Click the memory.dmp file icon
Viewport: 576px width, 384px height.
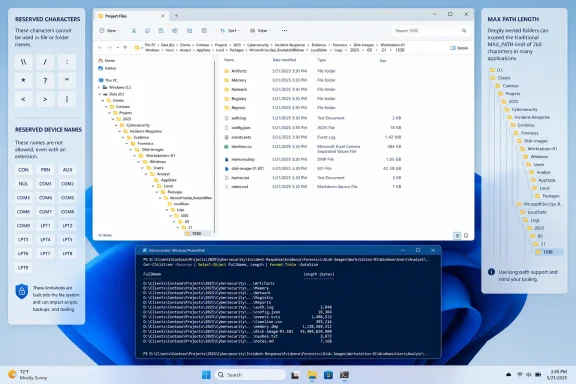coord(227,159)
